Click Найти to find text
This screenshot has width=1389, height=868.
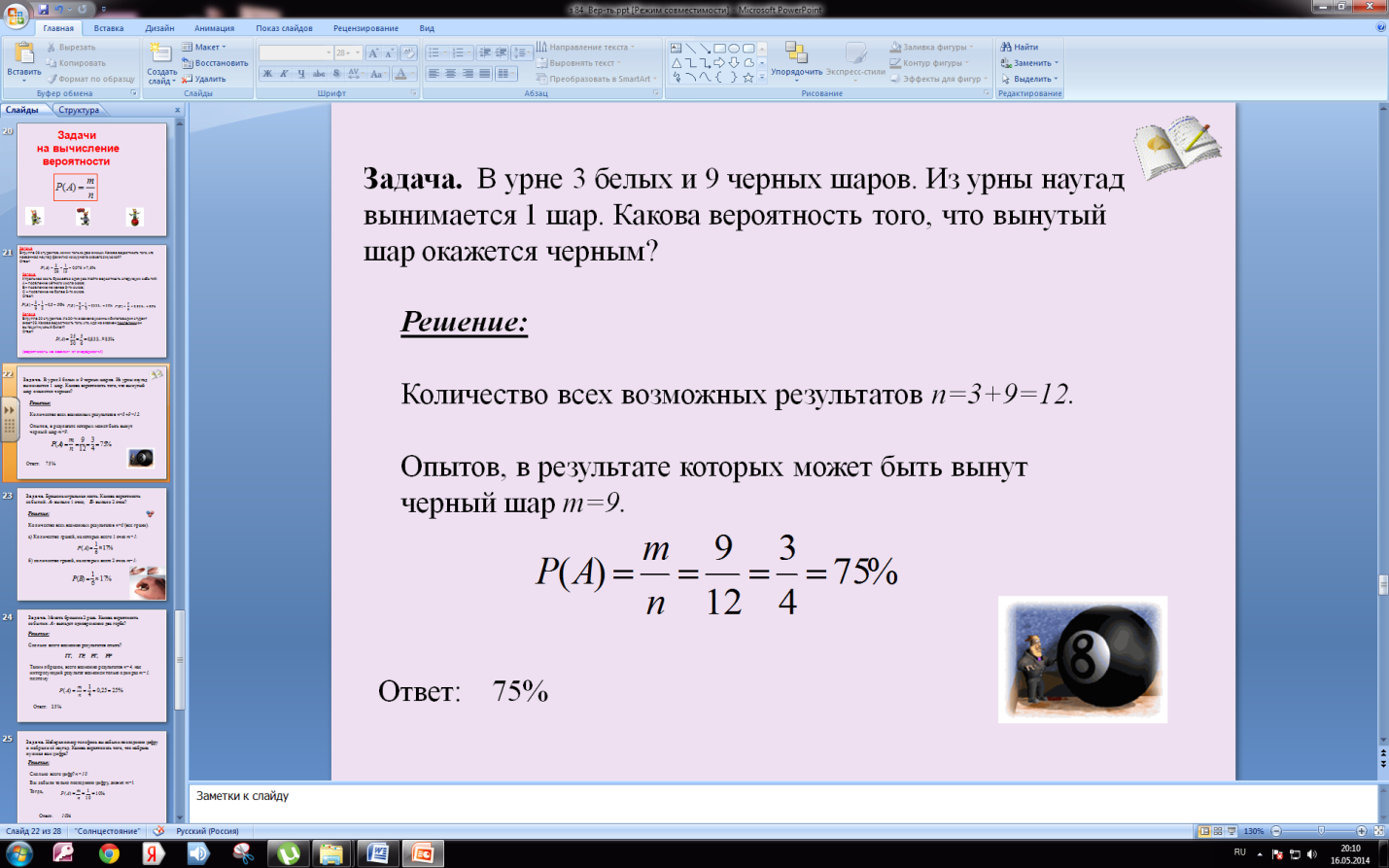1020,47
